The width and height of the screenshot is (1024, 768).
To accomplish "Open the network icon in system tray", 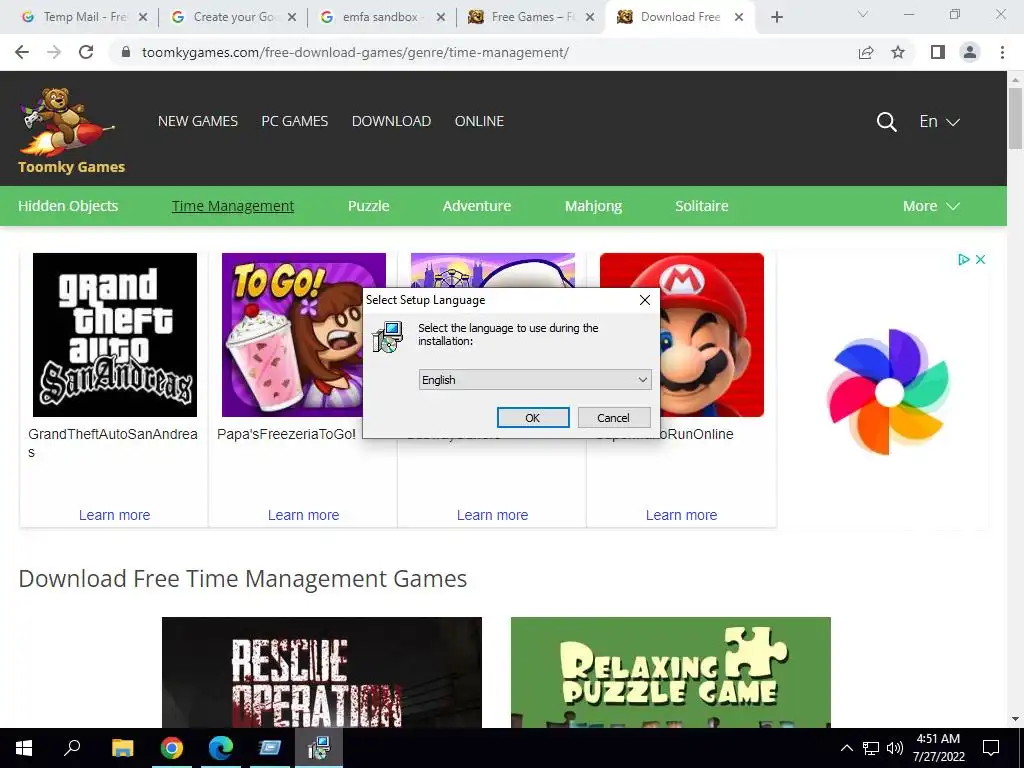I will coord(871,748).
